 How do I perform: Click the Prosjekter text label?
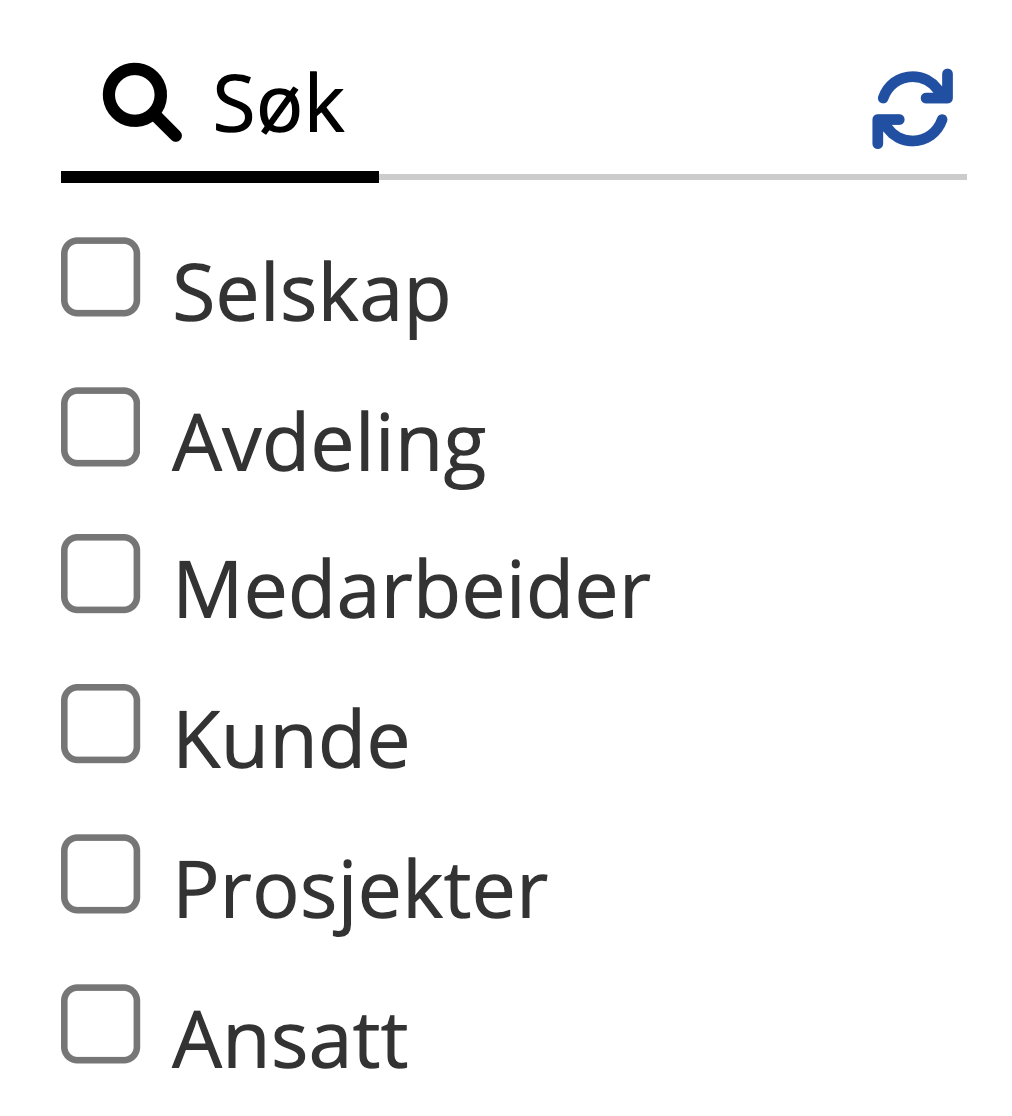click(360, 890)
